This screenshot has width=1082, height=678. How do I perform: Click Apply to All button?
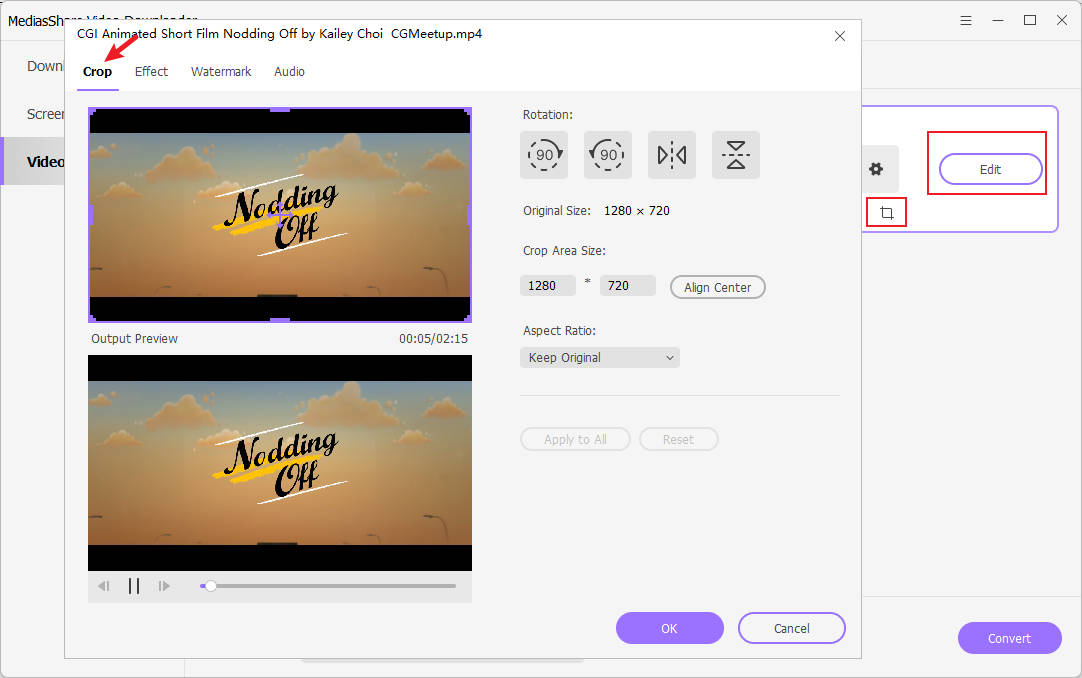[x=576, y=439]
